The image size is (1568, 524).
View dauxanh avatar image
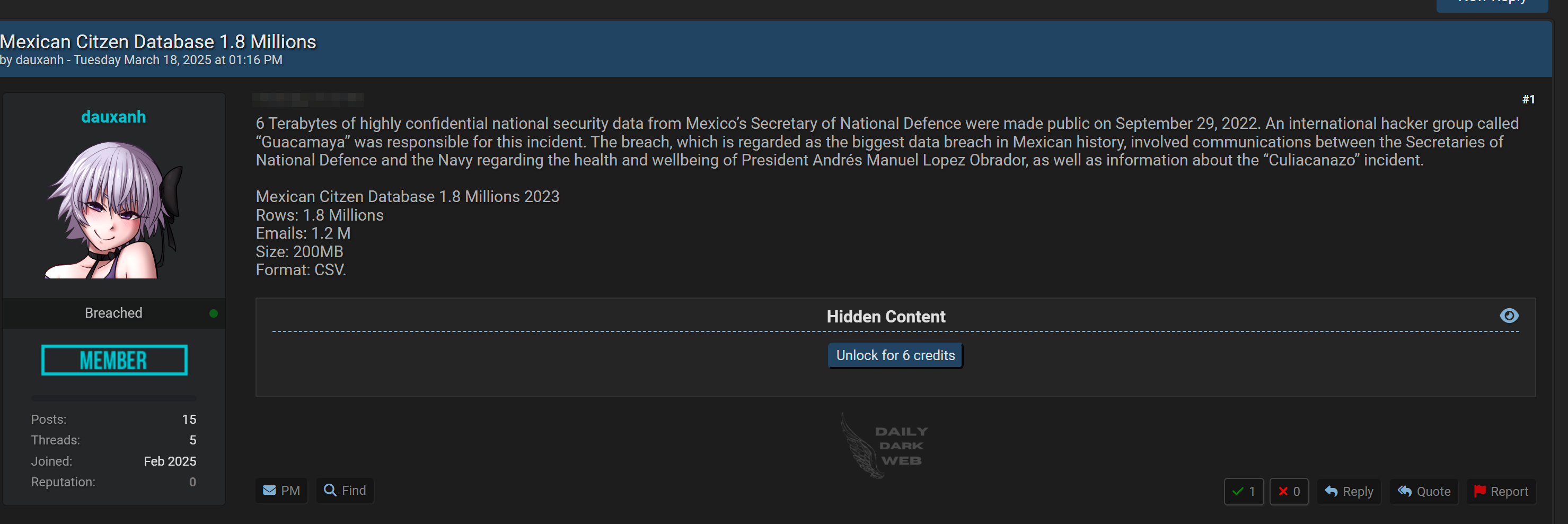tap(114, 210)
